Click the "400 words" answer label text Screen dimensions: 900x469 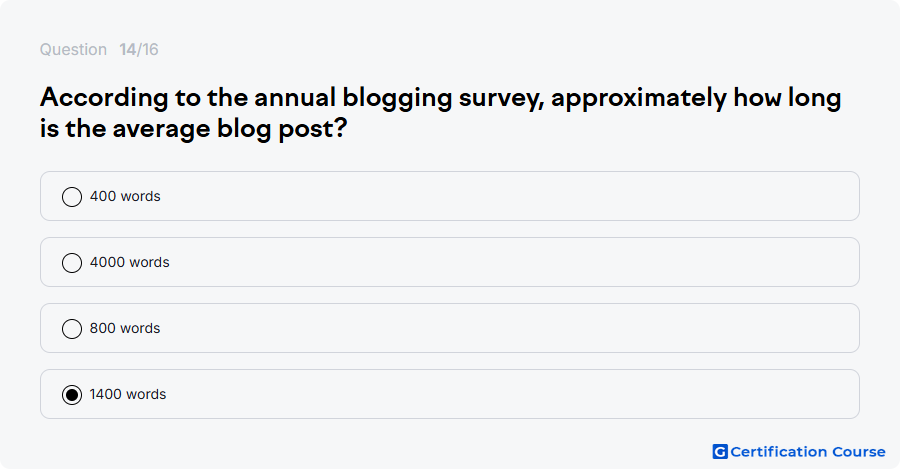point(125,196)
